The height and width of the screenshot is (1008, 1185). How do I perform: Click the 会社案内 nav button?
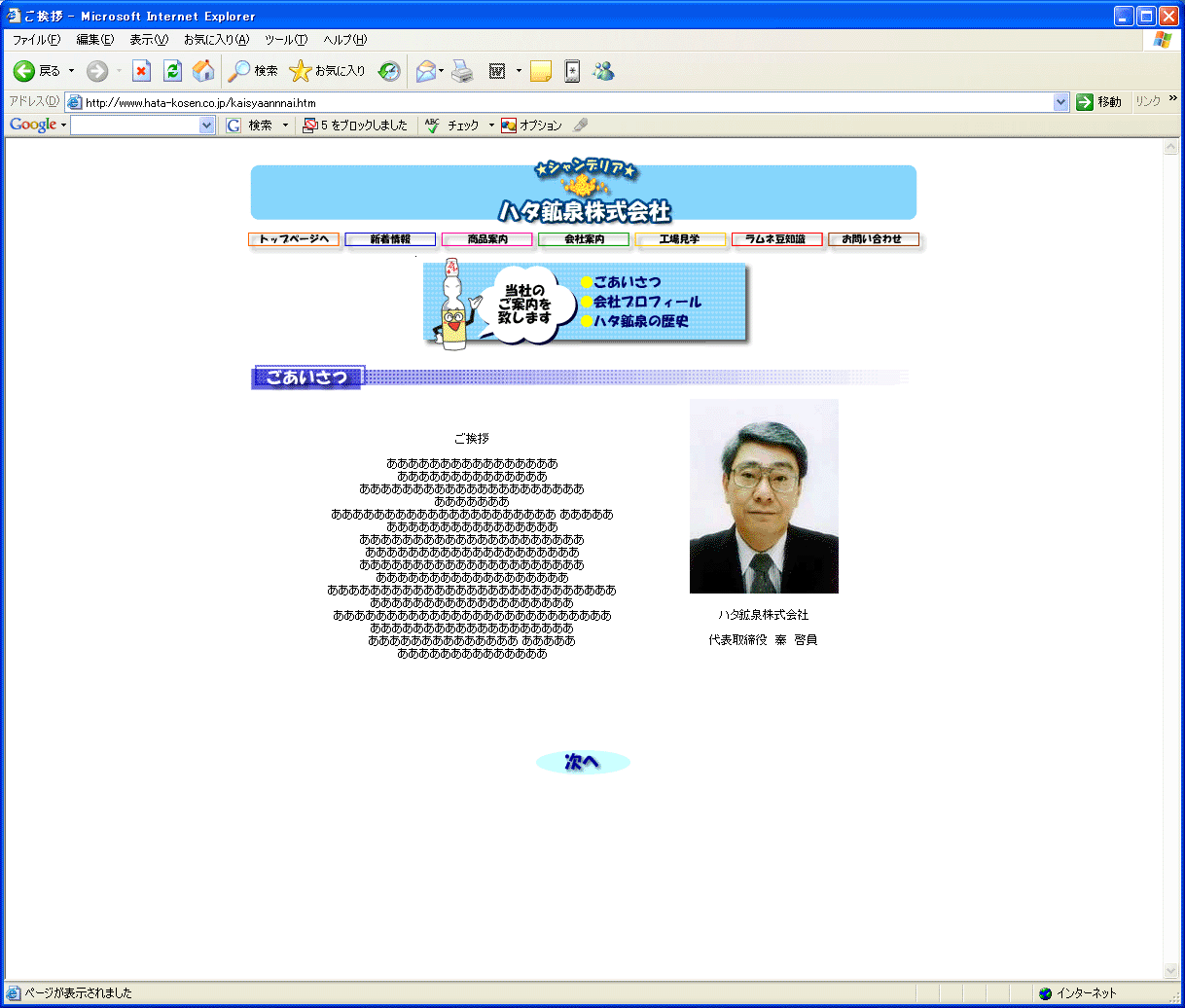(x=584, y=239)
